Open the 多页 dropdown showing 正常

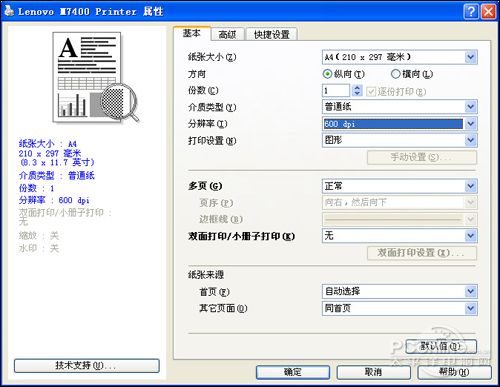tap(400, 186)
